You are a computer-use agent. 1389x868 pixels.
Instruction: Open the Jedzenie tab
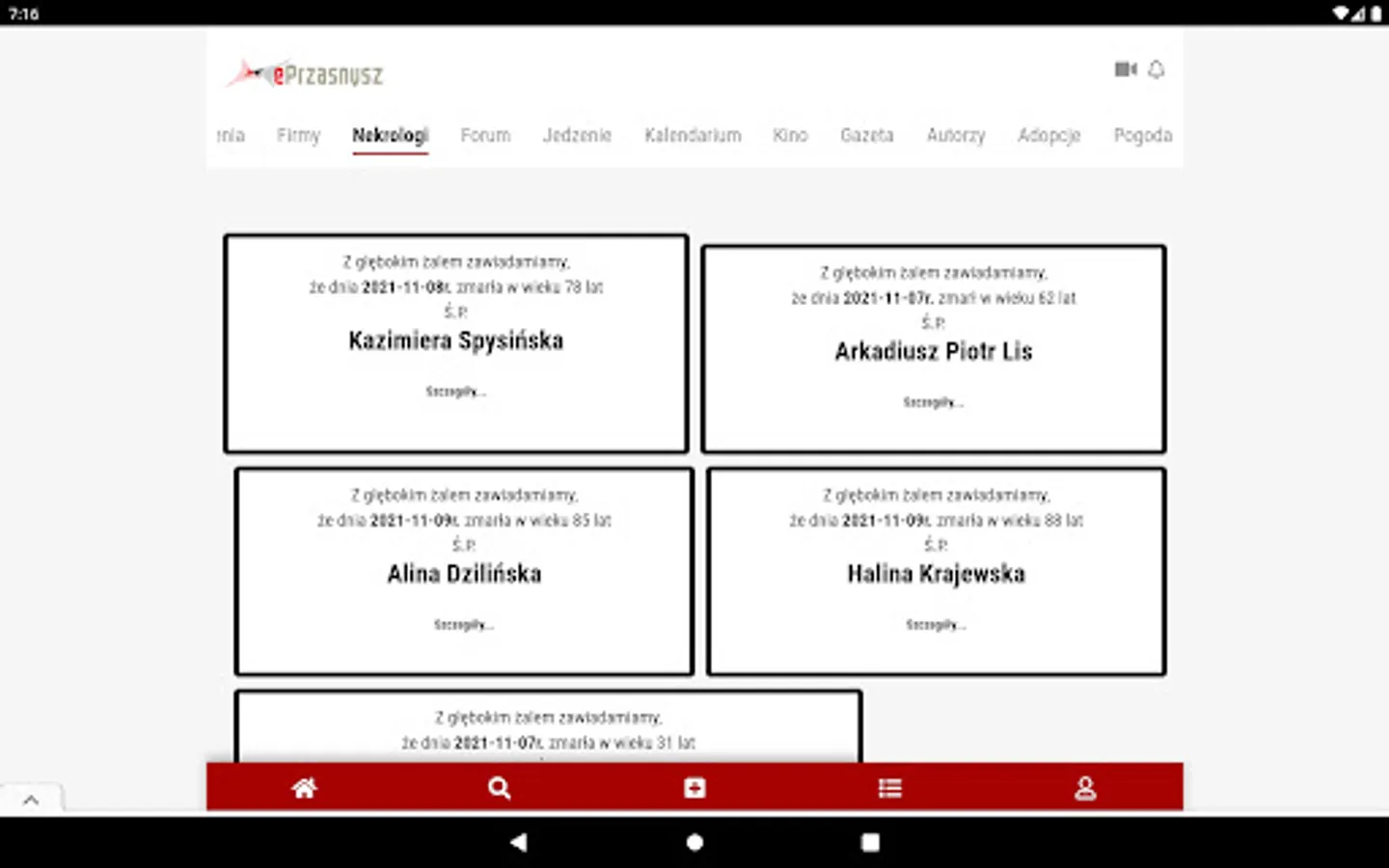[577, 135]
